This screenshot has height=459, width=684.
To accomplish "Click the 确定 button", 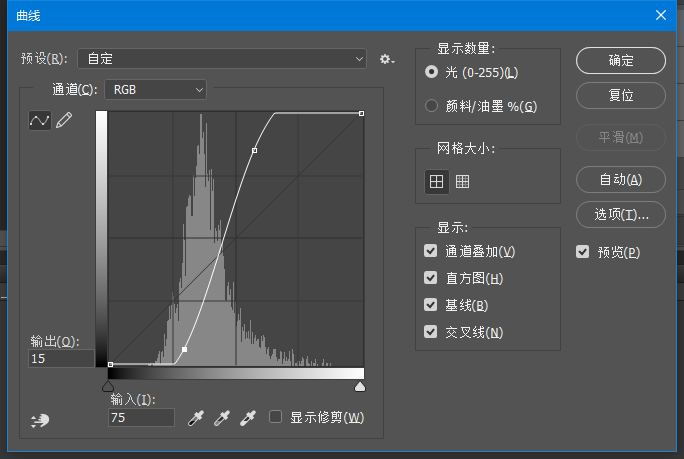I will (x=621, y=60).
